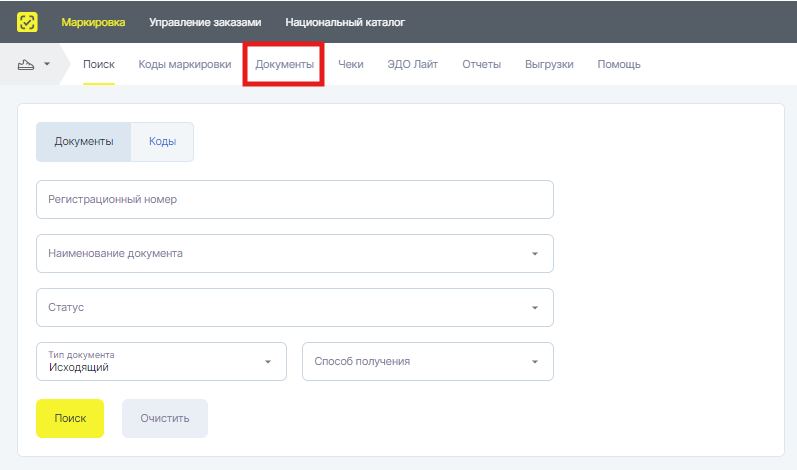Select the Коды search mode toggle

click(162, 142)
